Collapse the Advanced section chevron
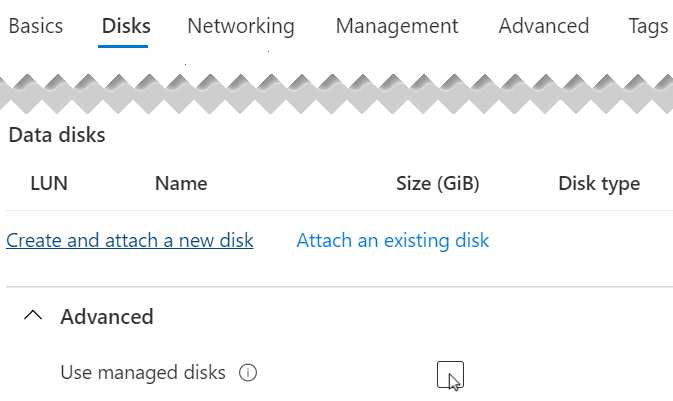 33,316
